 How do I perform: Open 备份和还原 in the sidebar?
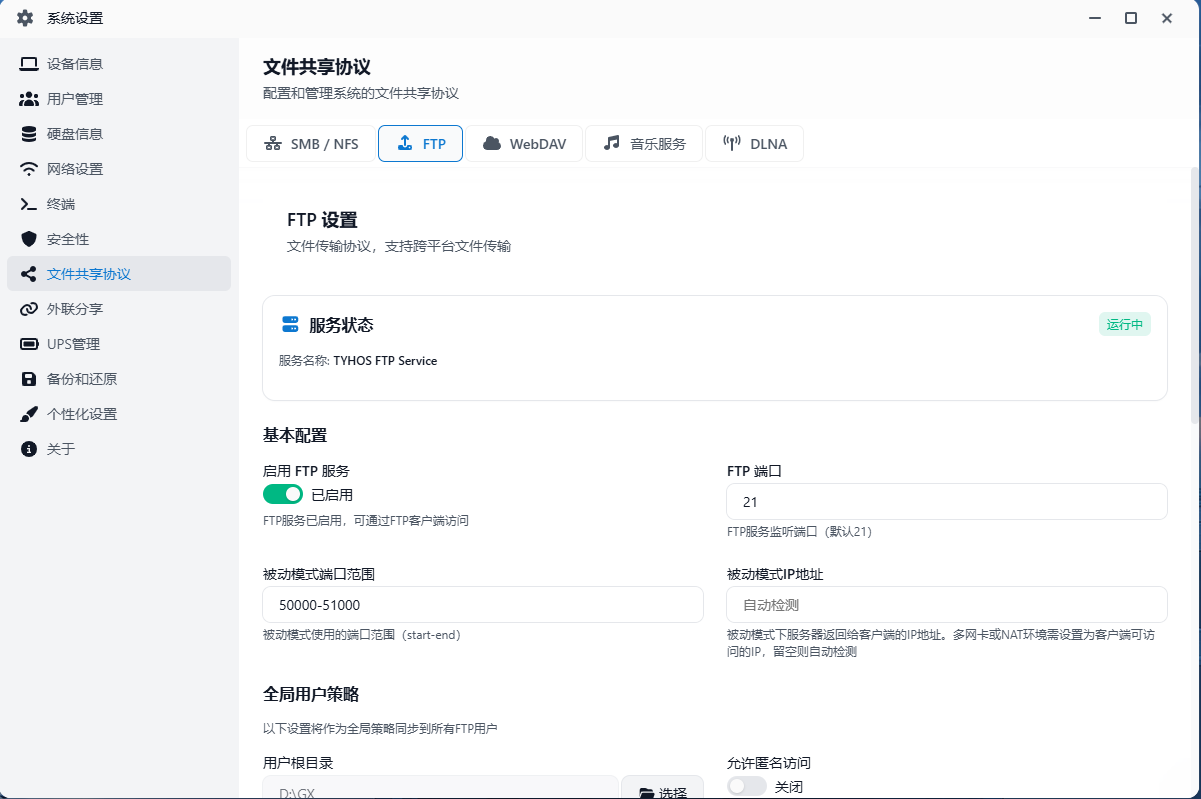[119, 379]
